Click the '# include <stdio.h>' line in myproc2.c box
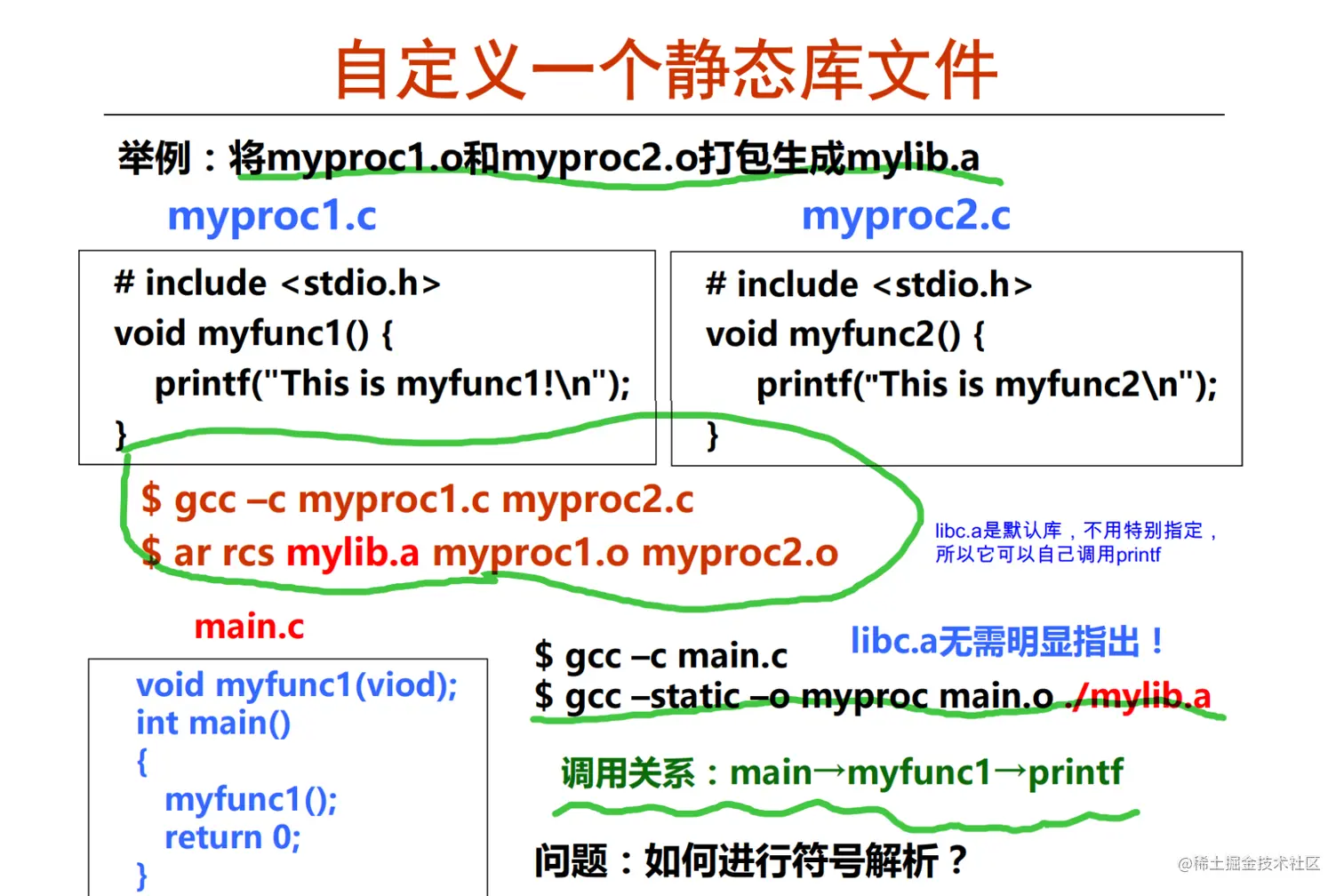This screenshot has height=896, width=1344. point(868,285)
